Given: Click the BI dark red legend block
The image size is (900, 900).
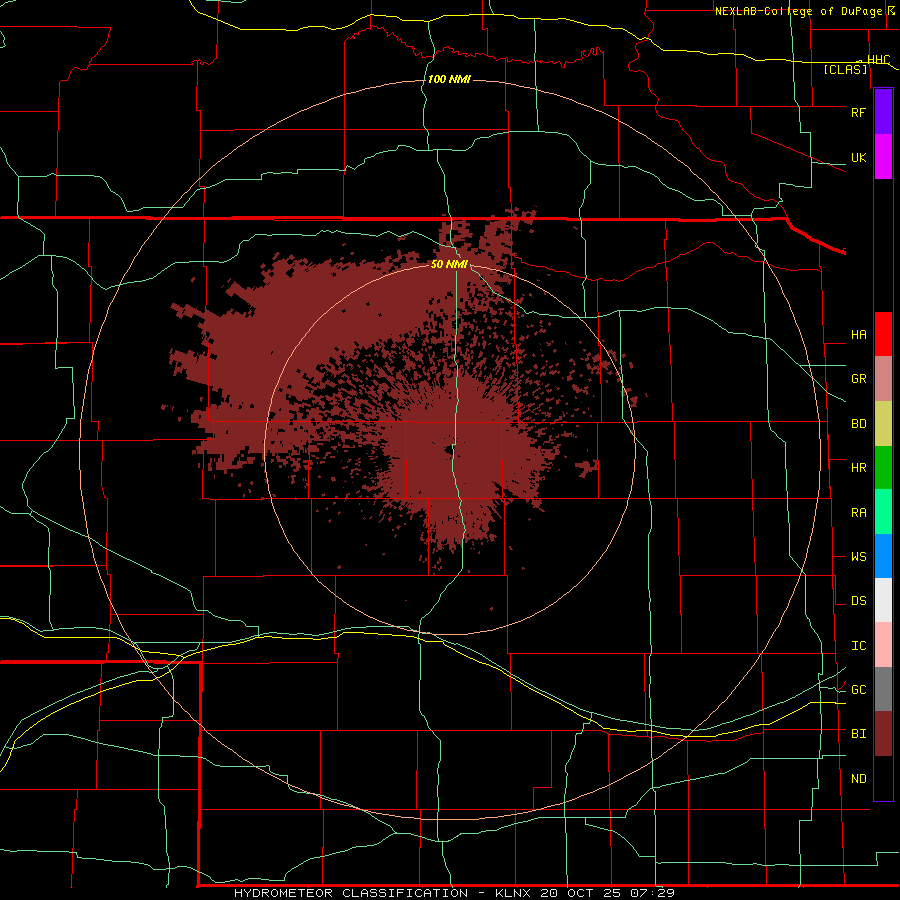Looking at the screenshot, I should click(883, 734).
